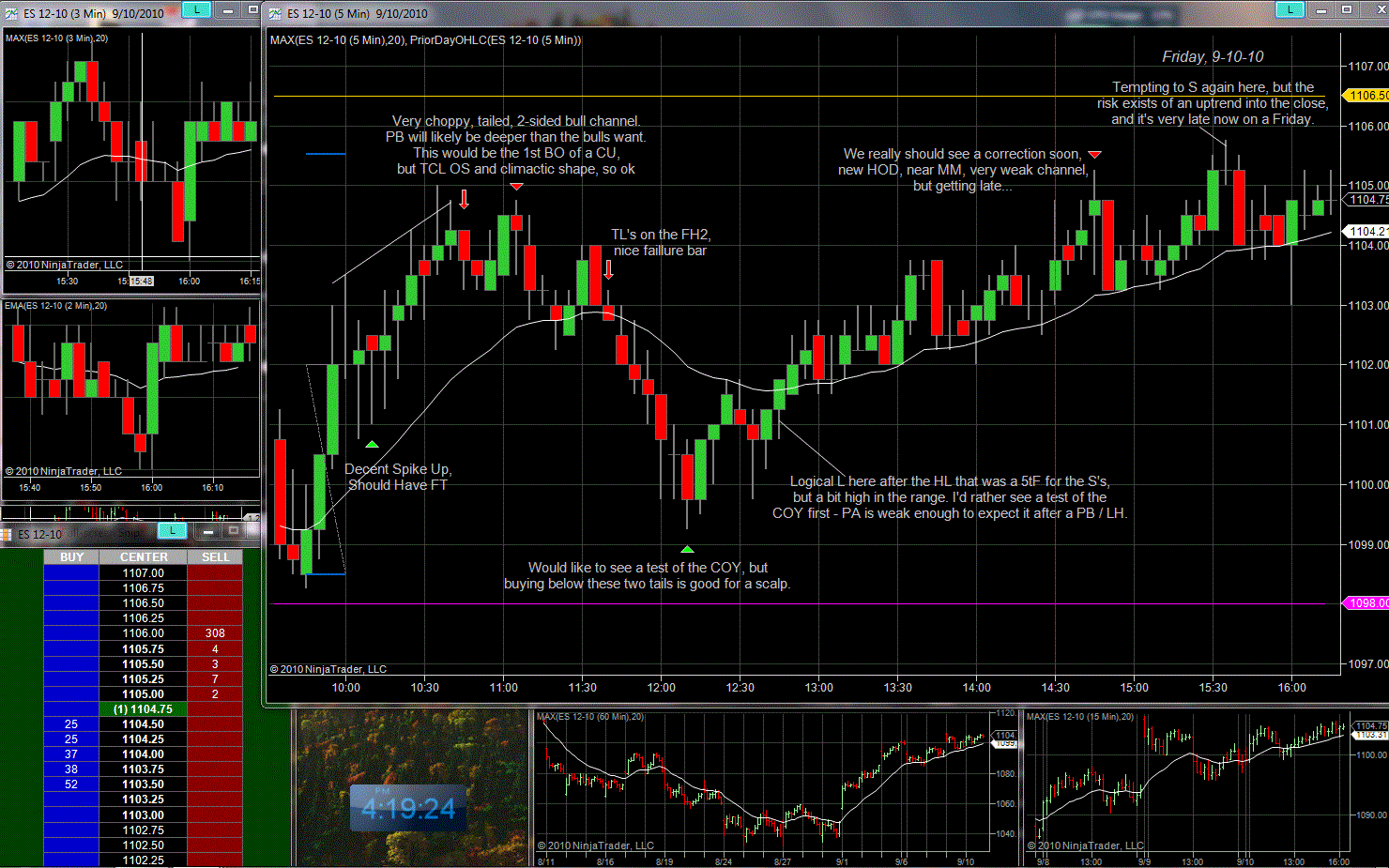Minimize the SuperDOM ES 12-10 window
The height and width of the screenshot is (868, 1389).
coord(207,532)
